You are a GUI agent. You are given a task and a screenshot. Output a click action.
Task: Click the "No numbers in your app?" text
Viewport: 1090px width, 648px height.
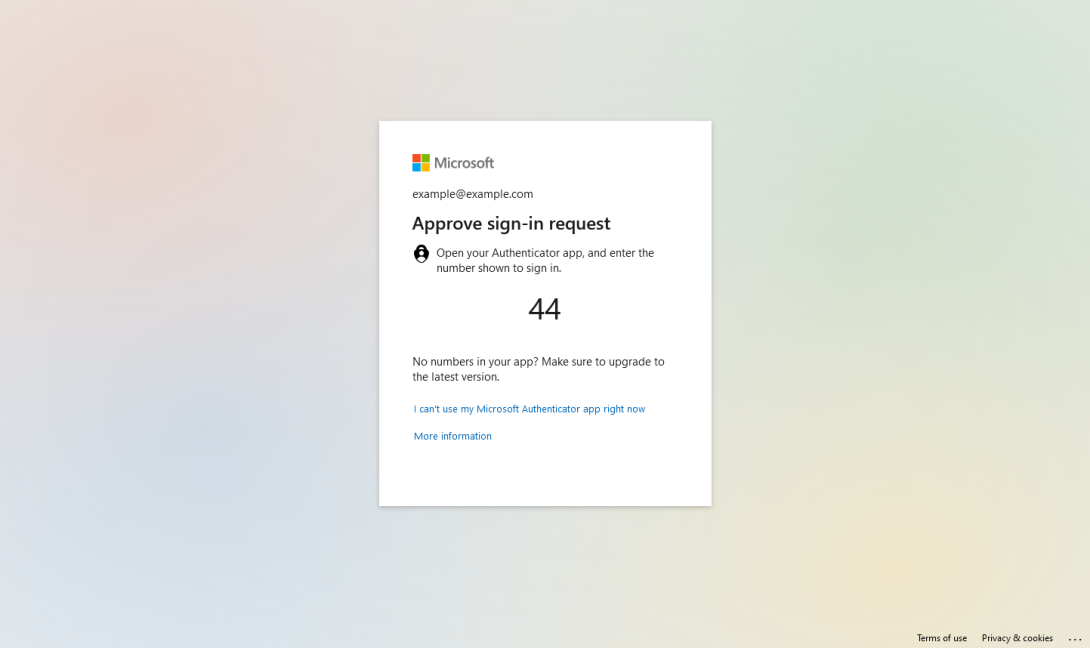(x=475, y=362)
